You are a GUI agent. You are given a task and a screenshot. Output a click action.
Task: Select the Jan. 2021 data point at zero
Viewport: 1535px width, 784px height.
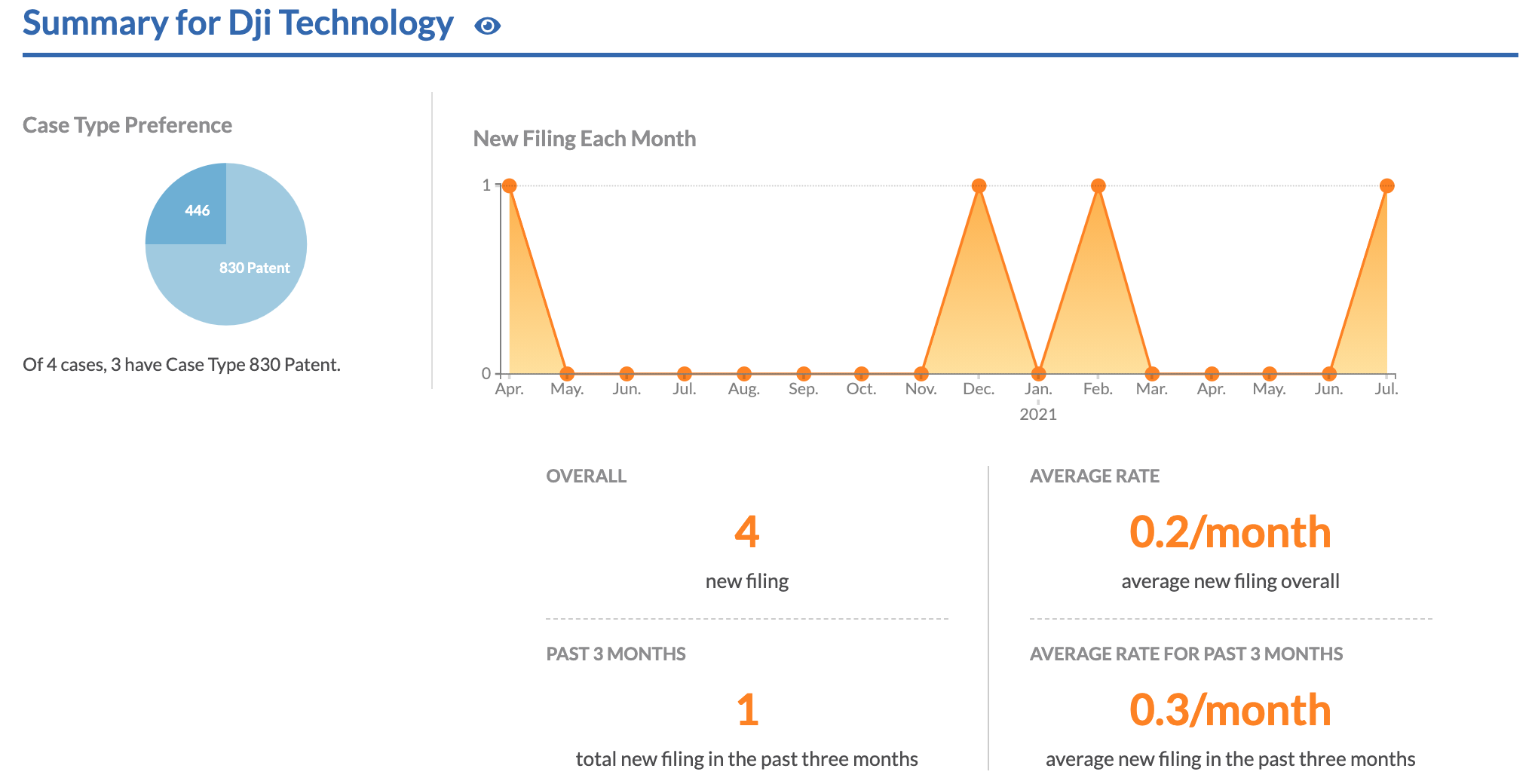[1038, 373]
